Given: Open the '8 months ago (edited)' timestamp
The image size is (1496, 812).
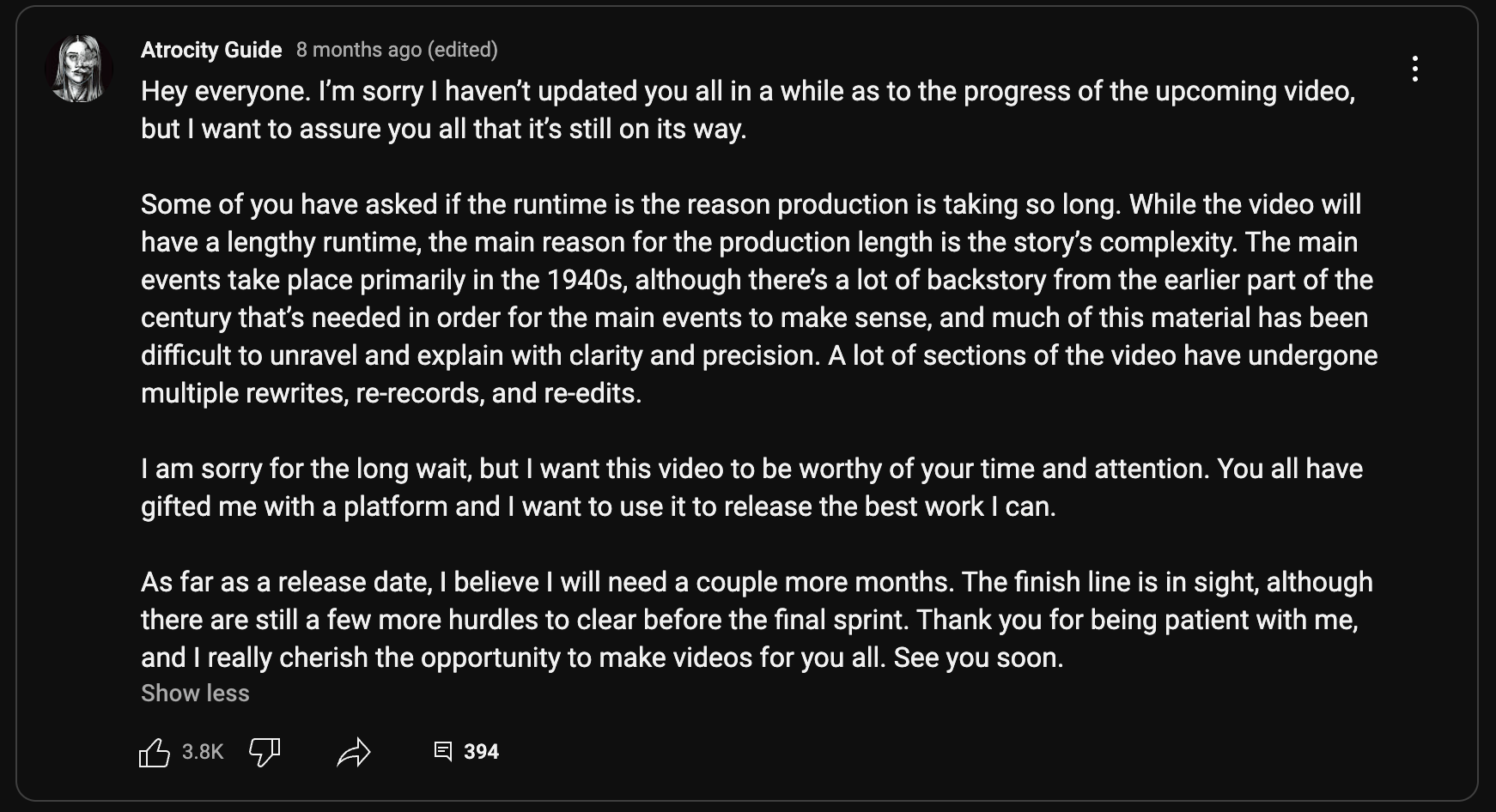Looking at the screenshot, I should coord(397,50).
